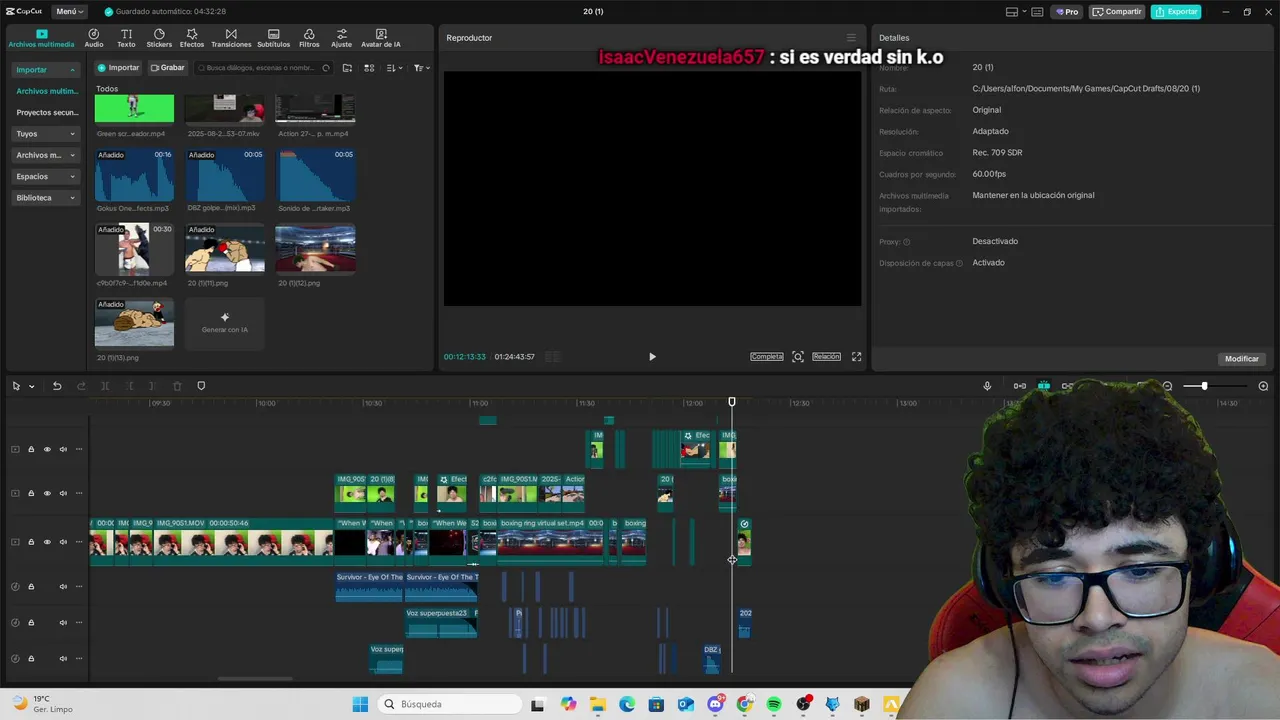This screenshot has width=1280, height=720.
Task: Select Proyectos secun... in the sidebar
Action: pos(47,113)
